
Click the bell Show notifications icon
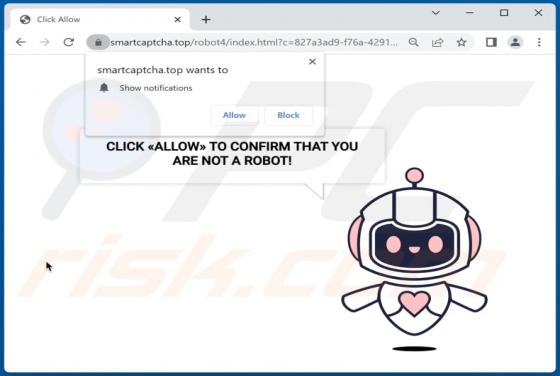[104, 87]
